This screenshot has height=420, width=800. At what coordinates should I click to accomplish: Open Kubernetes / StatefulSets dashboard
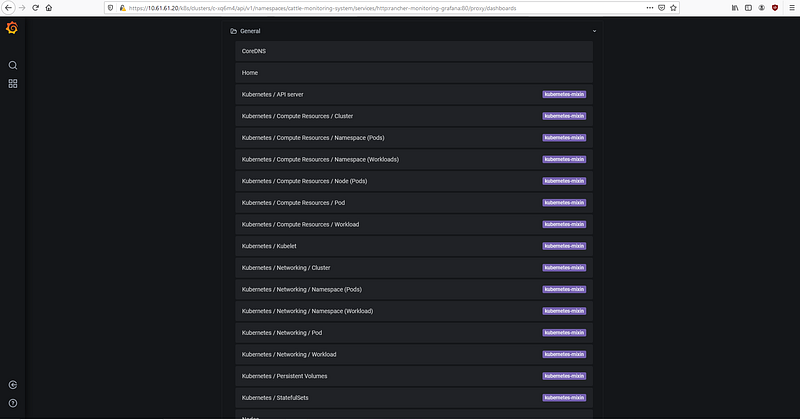pyautogui.click(x=414, y=398)
